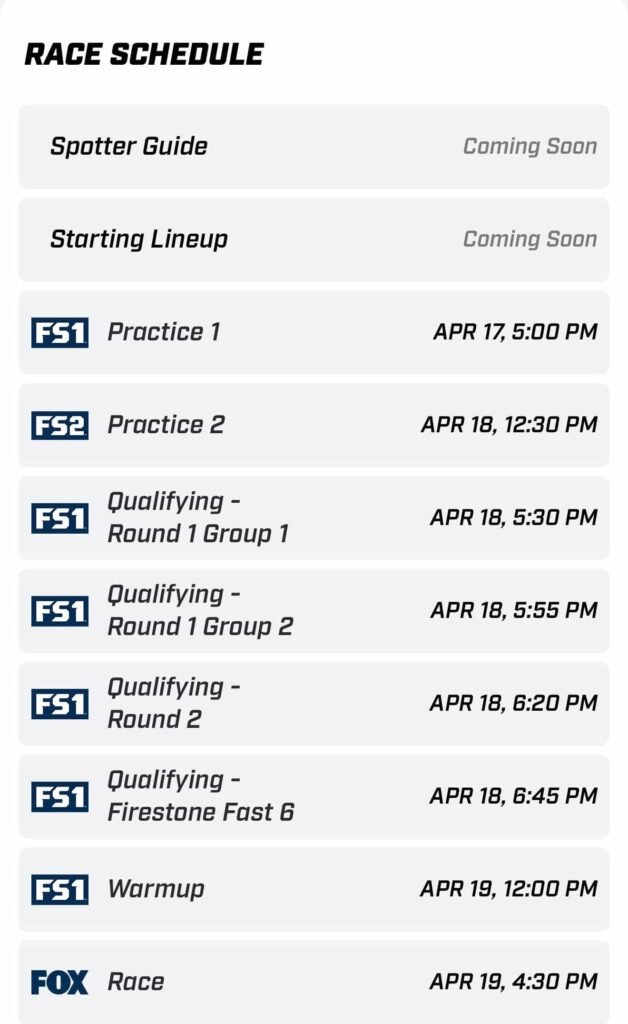Select the Warmup session label
The image size is (628, 1024).
156,889
